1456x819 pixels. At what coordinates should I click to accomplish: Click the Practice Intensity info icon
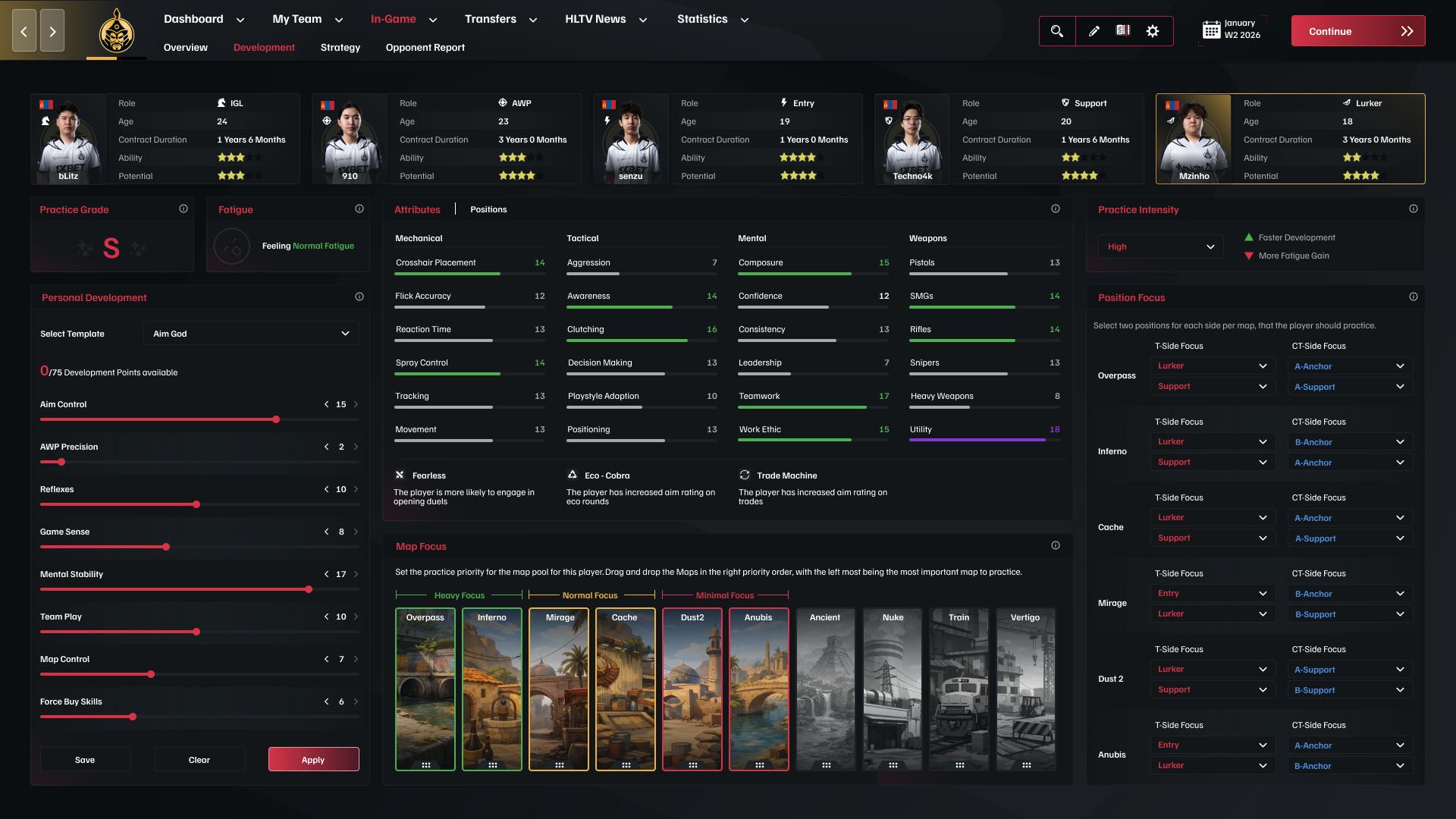point(1414,209)
